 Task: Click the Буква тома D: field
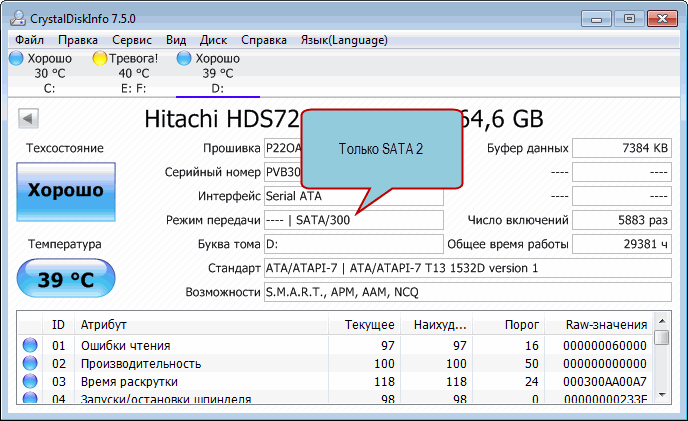coord(354,244)
